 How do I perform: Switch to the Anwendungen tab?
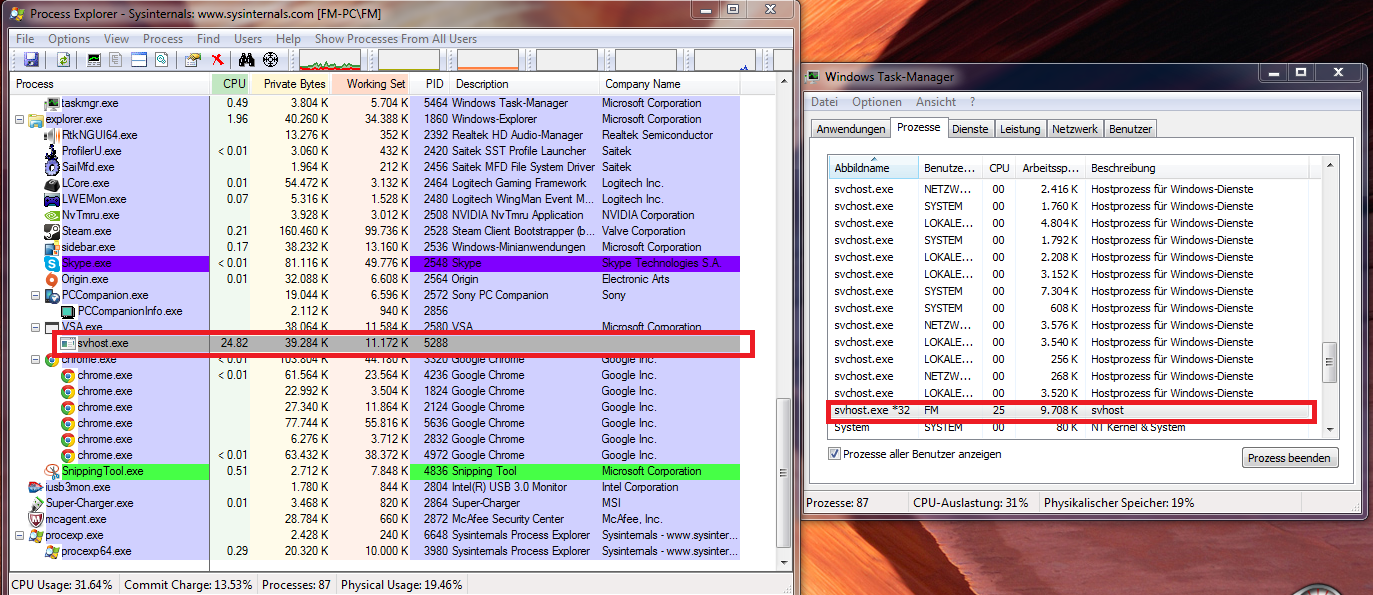pos(851,129)
